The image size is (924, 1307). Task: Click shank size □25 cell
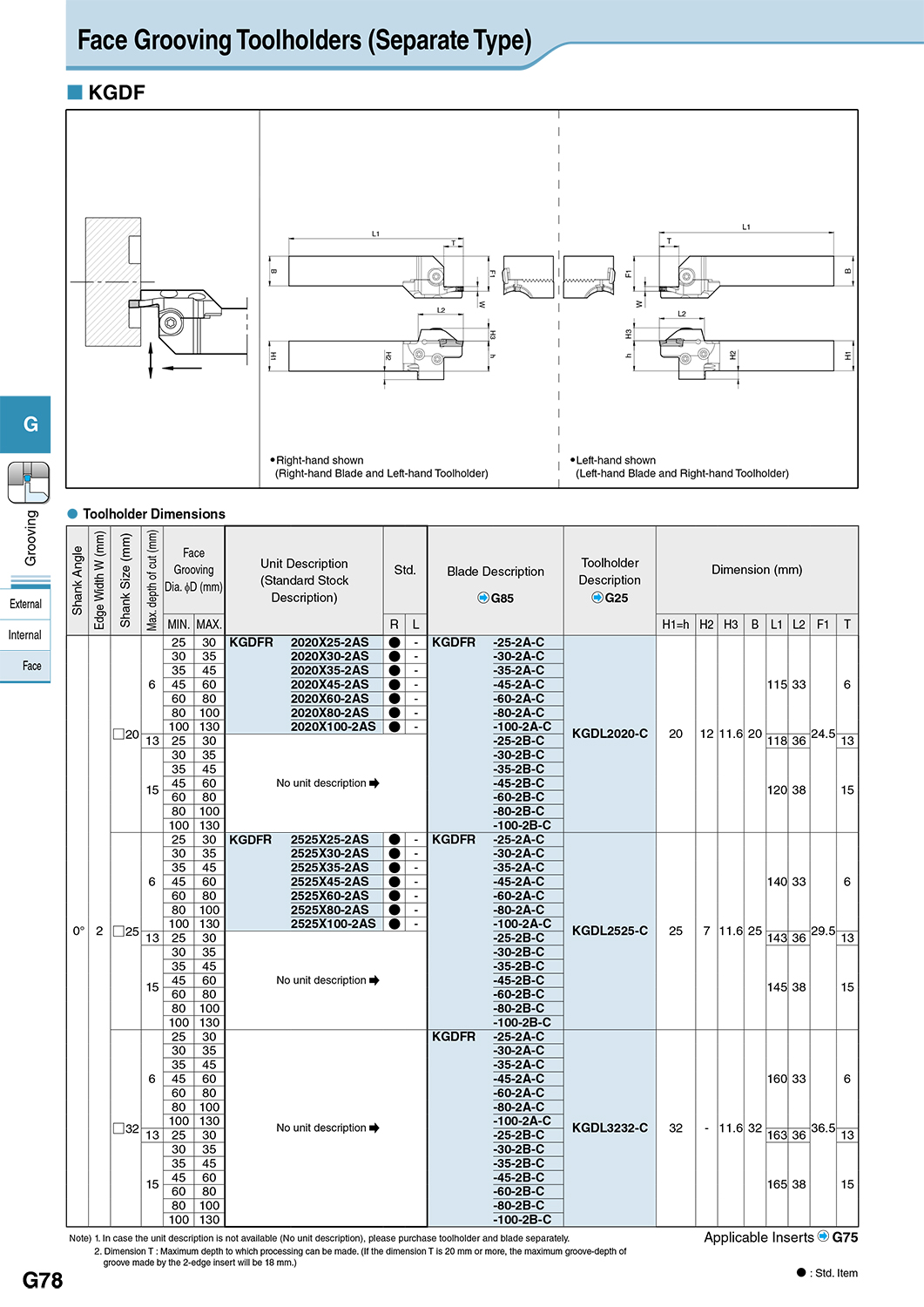point(126,931)
